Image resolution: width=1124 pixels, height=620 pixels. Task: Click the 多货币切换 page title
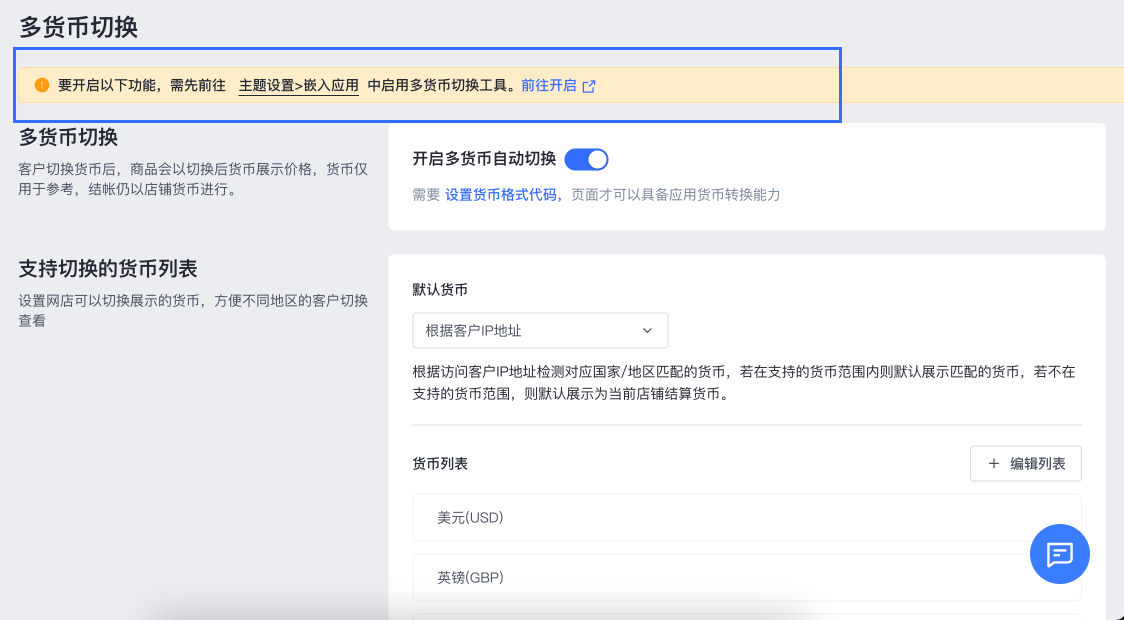(78, 27)
